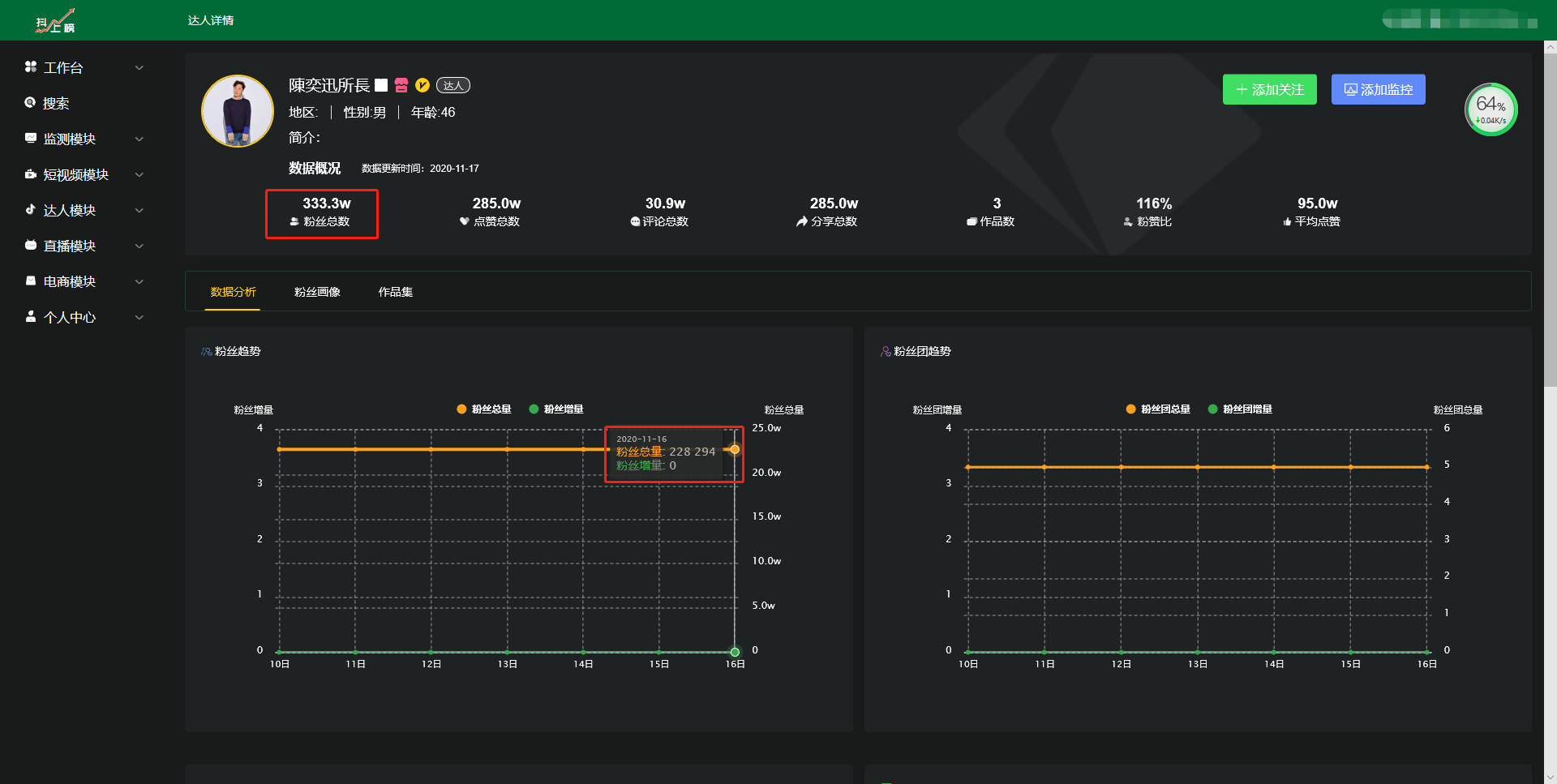
Task: Click the 达人 tag beside the name
Action: (x=453, y=85)
